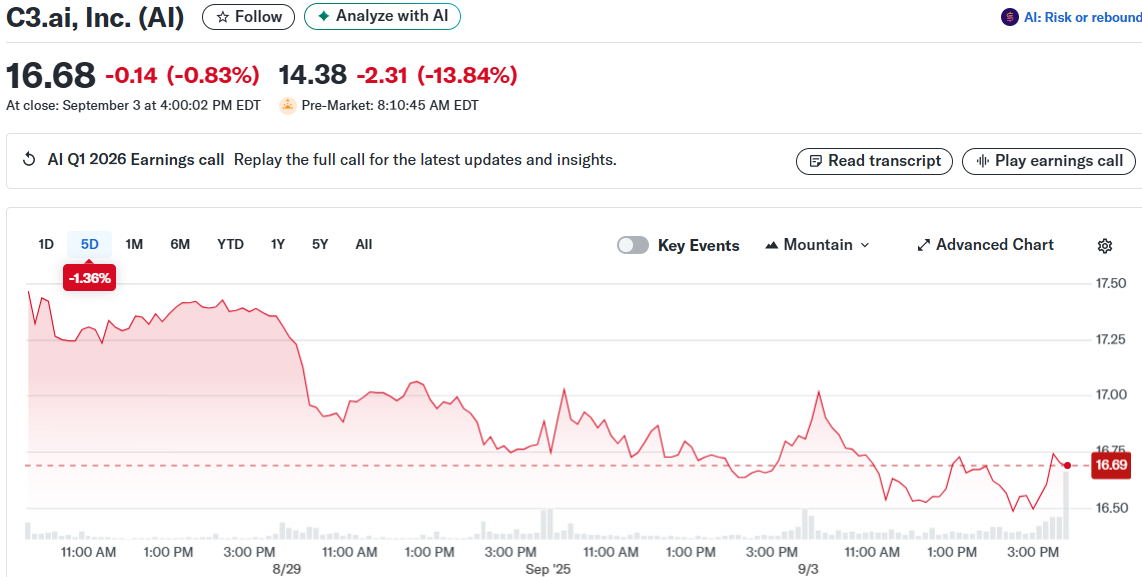The width and height of the screenshot is (1142, 577).
Task: Select the 6M chart range
Action: (x=180, y=245)
